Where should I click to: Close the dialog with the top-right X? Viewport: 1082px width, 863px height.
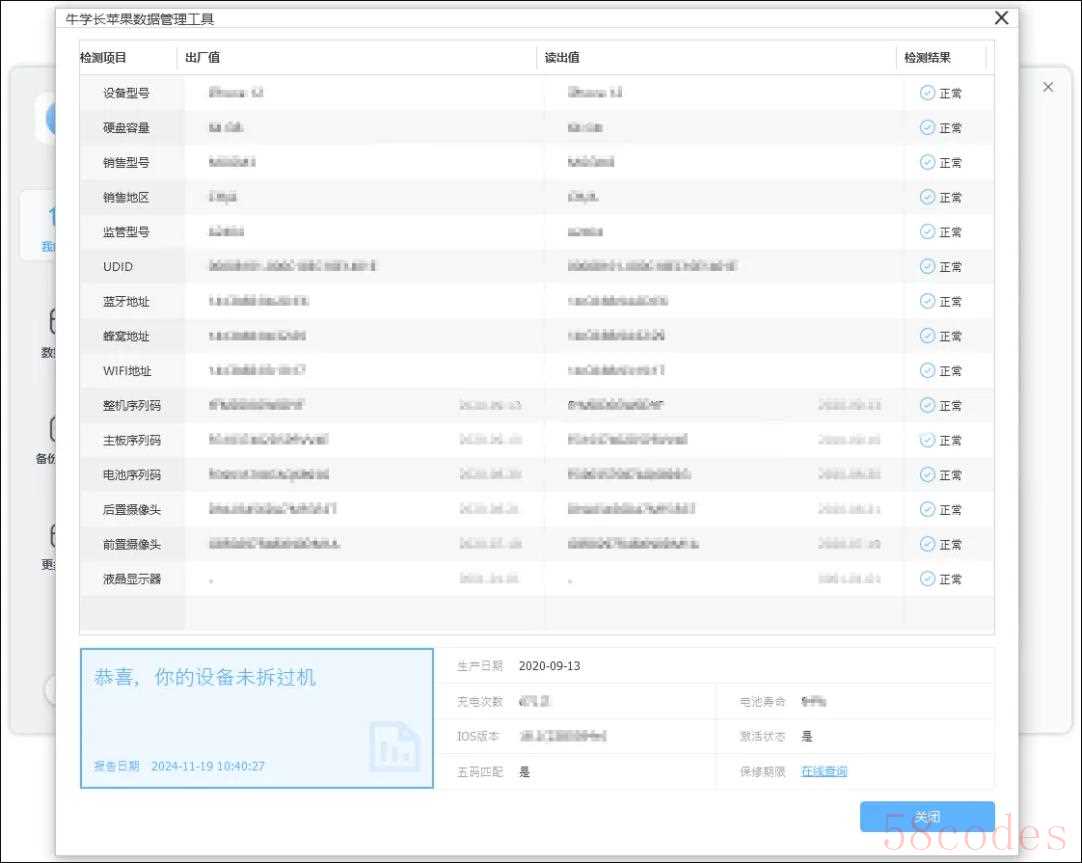coord(1001,18)
